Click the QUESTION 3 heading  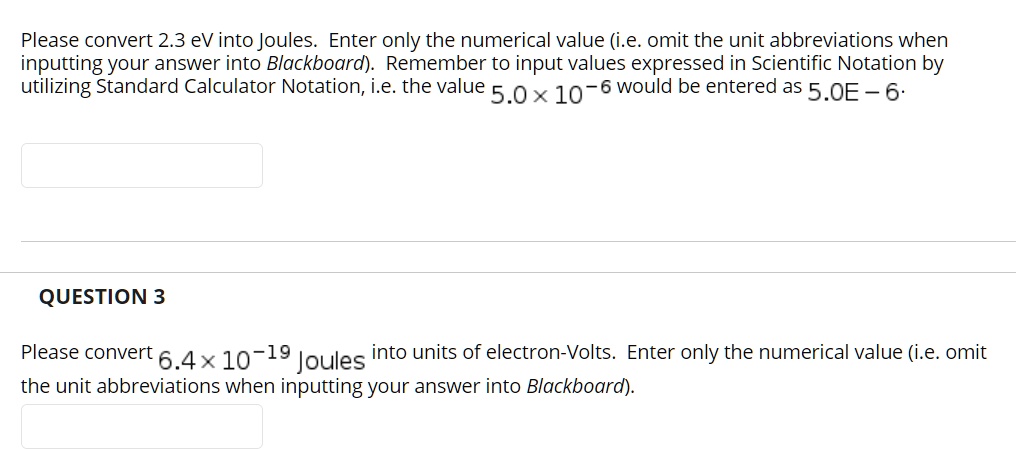[102, 297]
